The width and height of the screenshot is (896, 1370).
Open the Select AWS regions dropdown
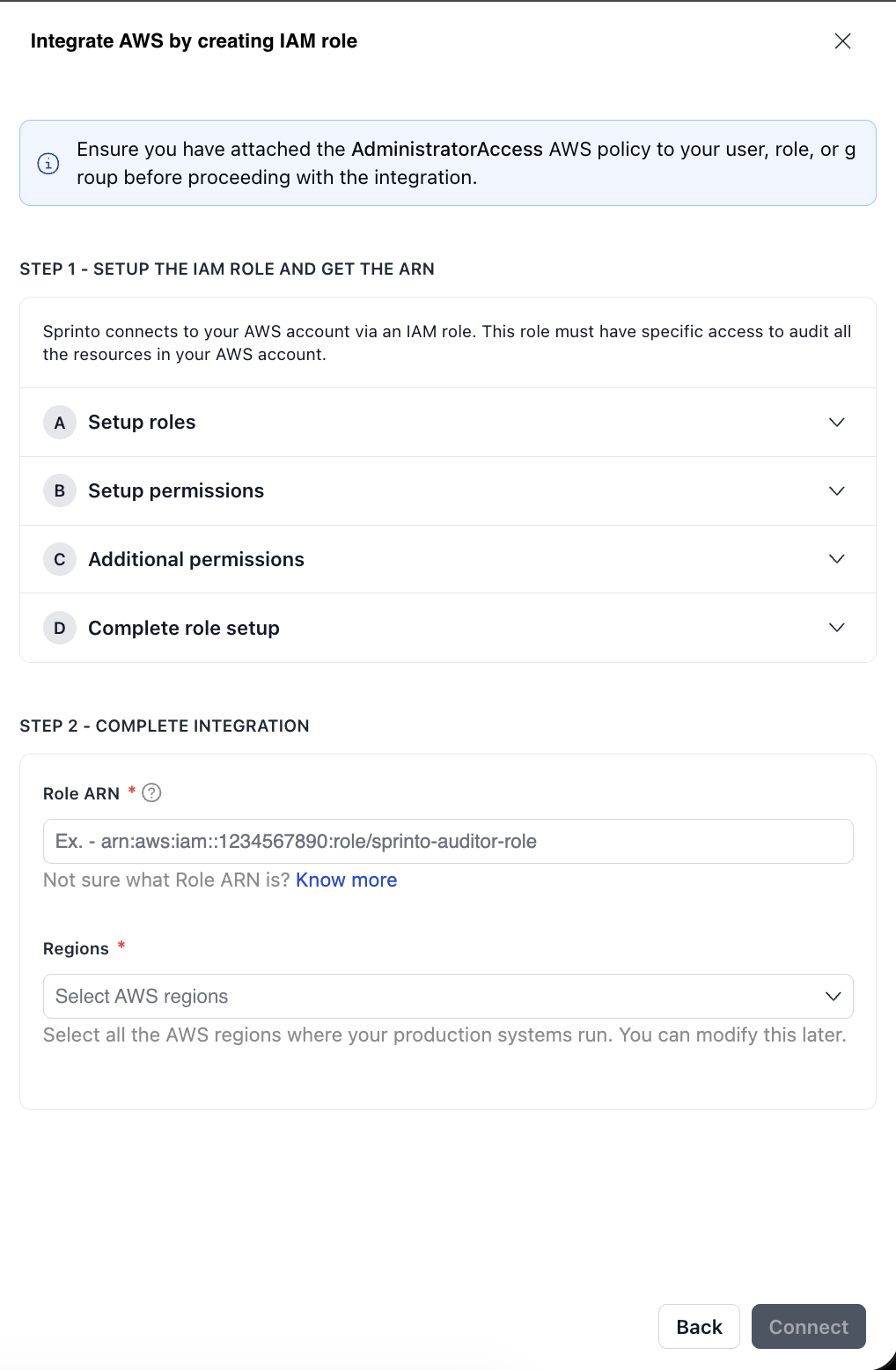click(x=431, y=997)
